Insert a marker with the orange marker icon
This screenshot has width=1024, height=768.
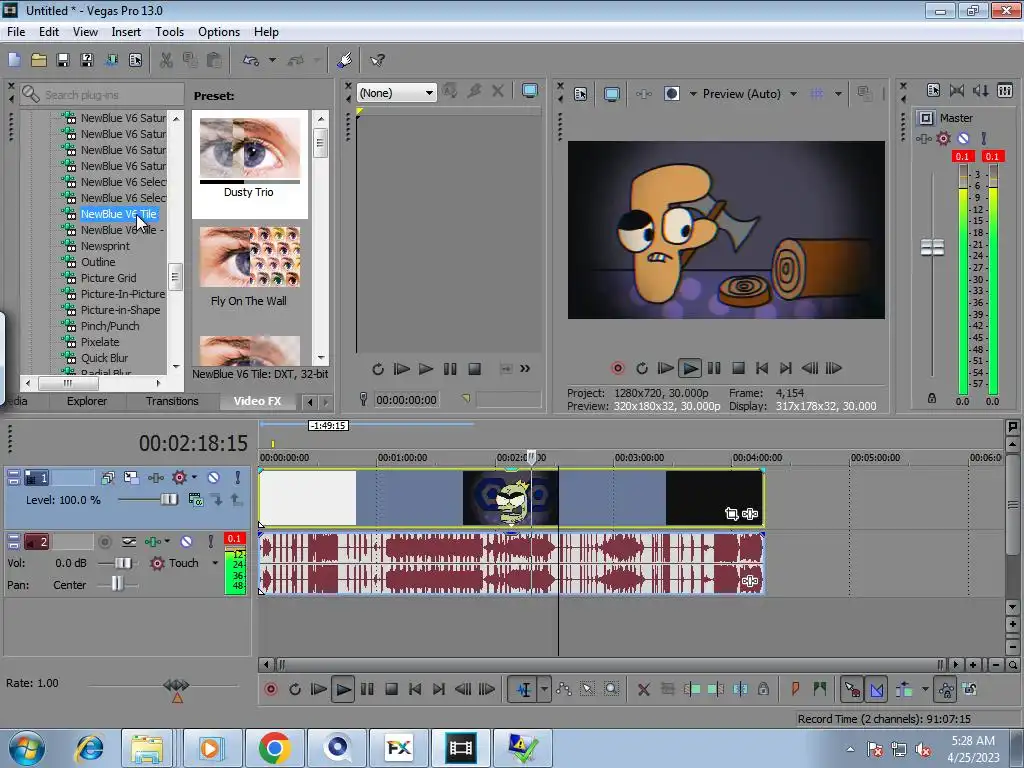point(795,689)
